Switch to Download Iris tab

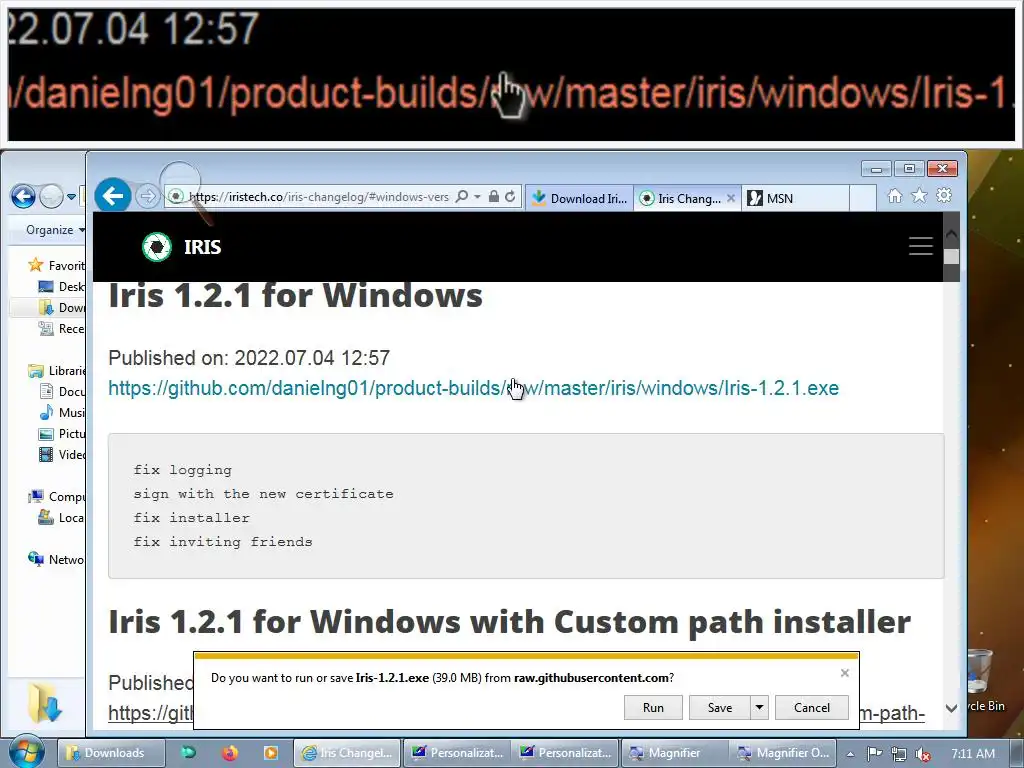pos(579,198)
